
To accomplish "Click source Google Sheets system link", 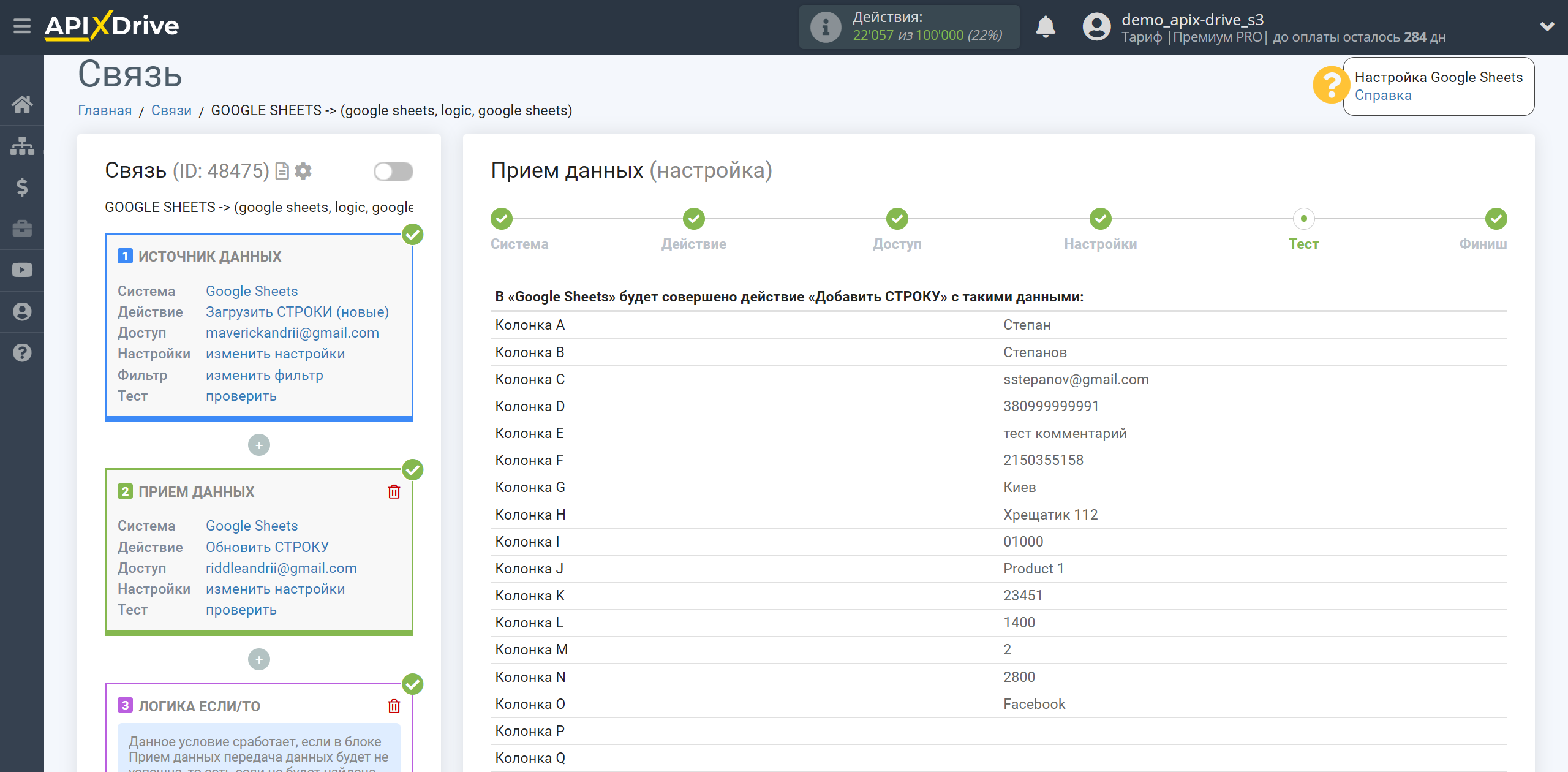I will (252, 291).
